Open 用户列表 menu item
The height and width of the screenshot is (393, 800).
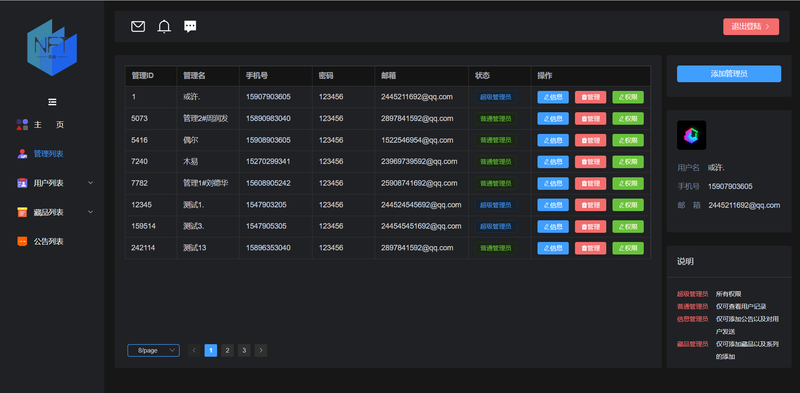pyautogui.click(x=48, y=183)
